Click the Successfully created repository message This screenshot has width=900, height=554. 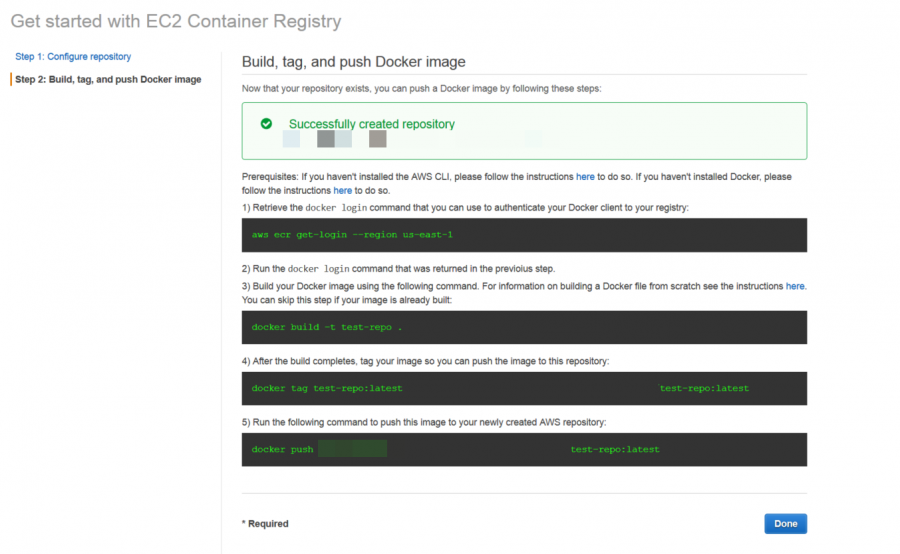(x=371, y=124)
